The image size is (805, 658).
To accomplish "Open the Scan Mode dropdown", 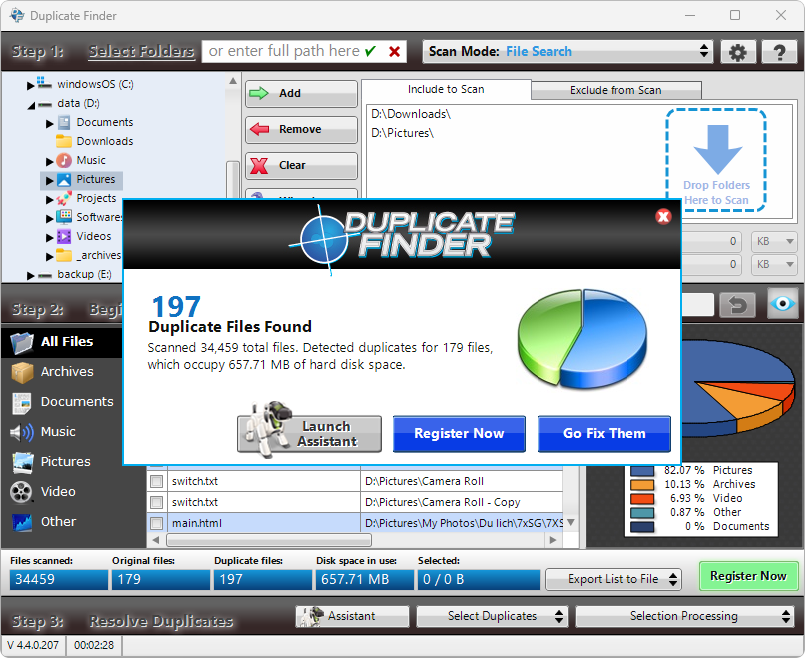I will 567,51.
